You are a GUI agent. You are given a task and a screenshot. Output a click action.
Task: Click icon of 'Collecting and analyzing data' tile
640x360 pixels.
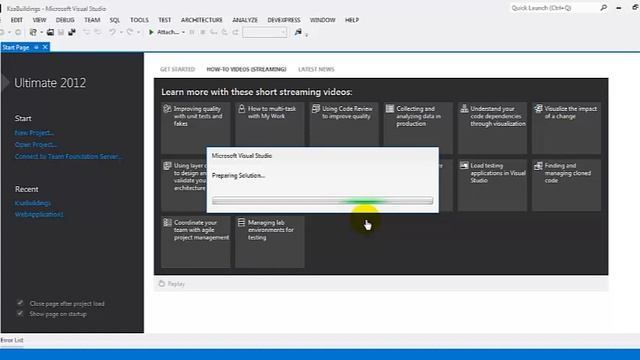coord(390,109)
